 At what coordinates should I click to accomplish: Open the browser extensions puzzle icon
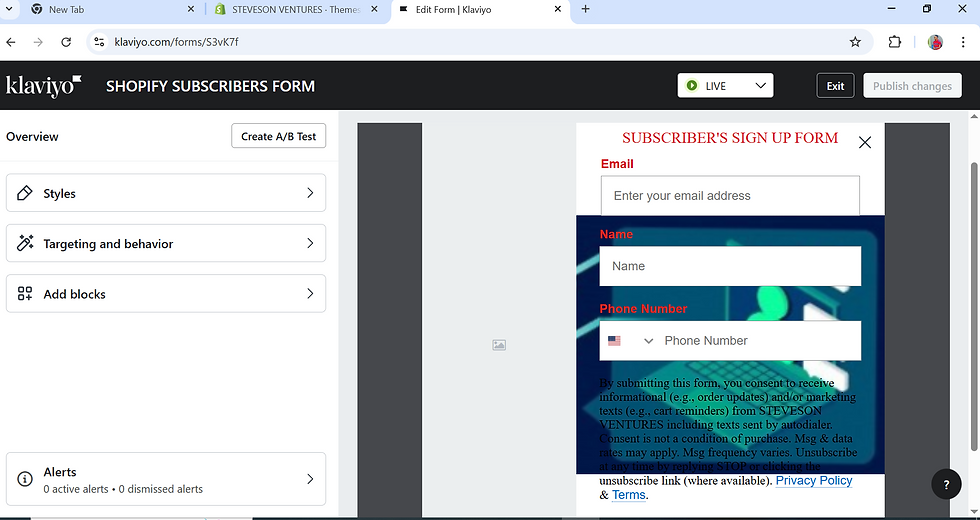894,42
